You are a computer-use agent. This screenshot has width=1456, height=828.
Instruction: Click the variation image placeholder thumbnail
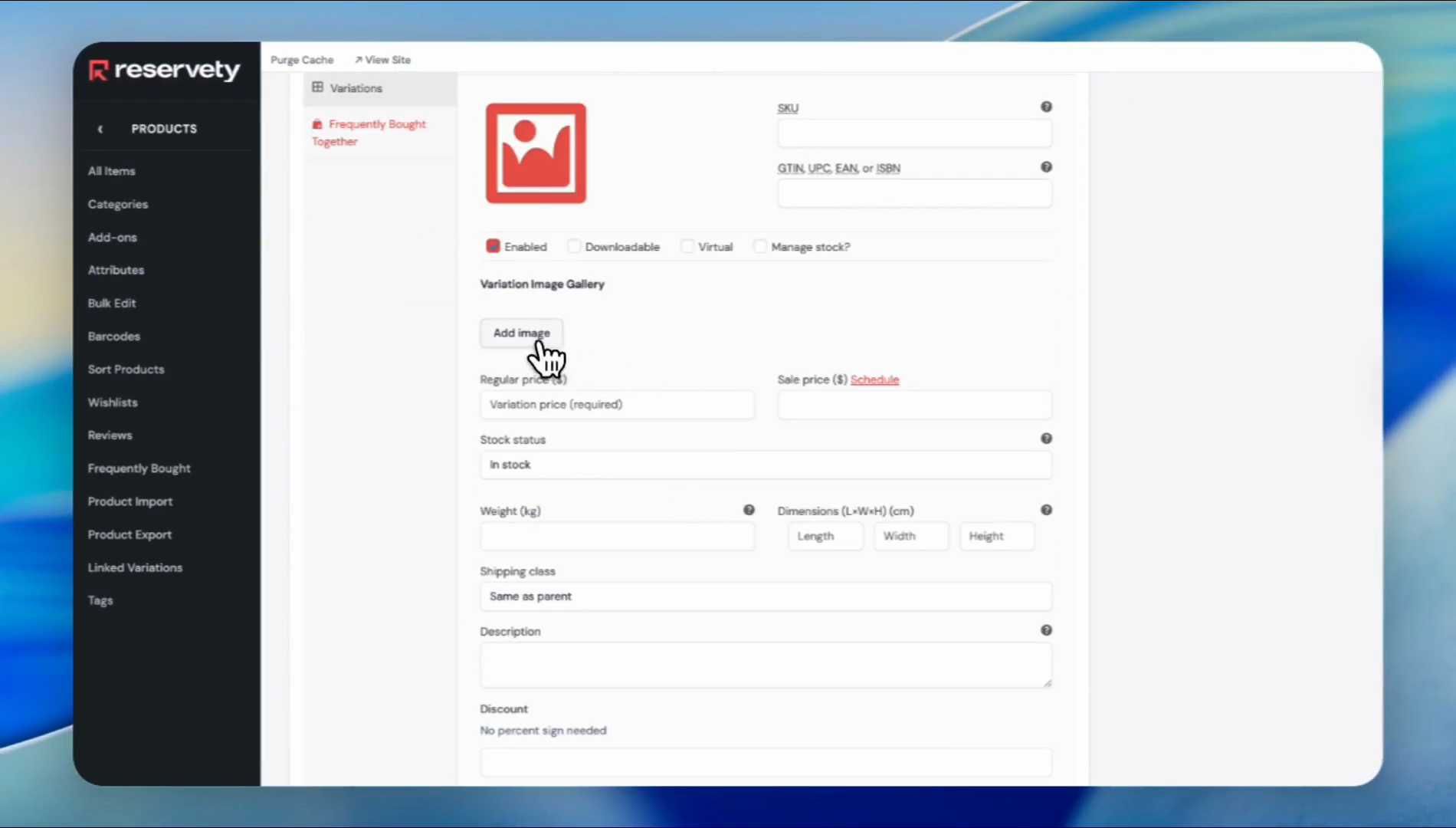click(x=536, y=153)
